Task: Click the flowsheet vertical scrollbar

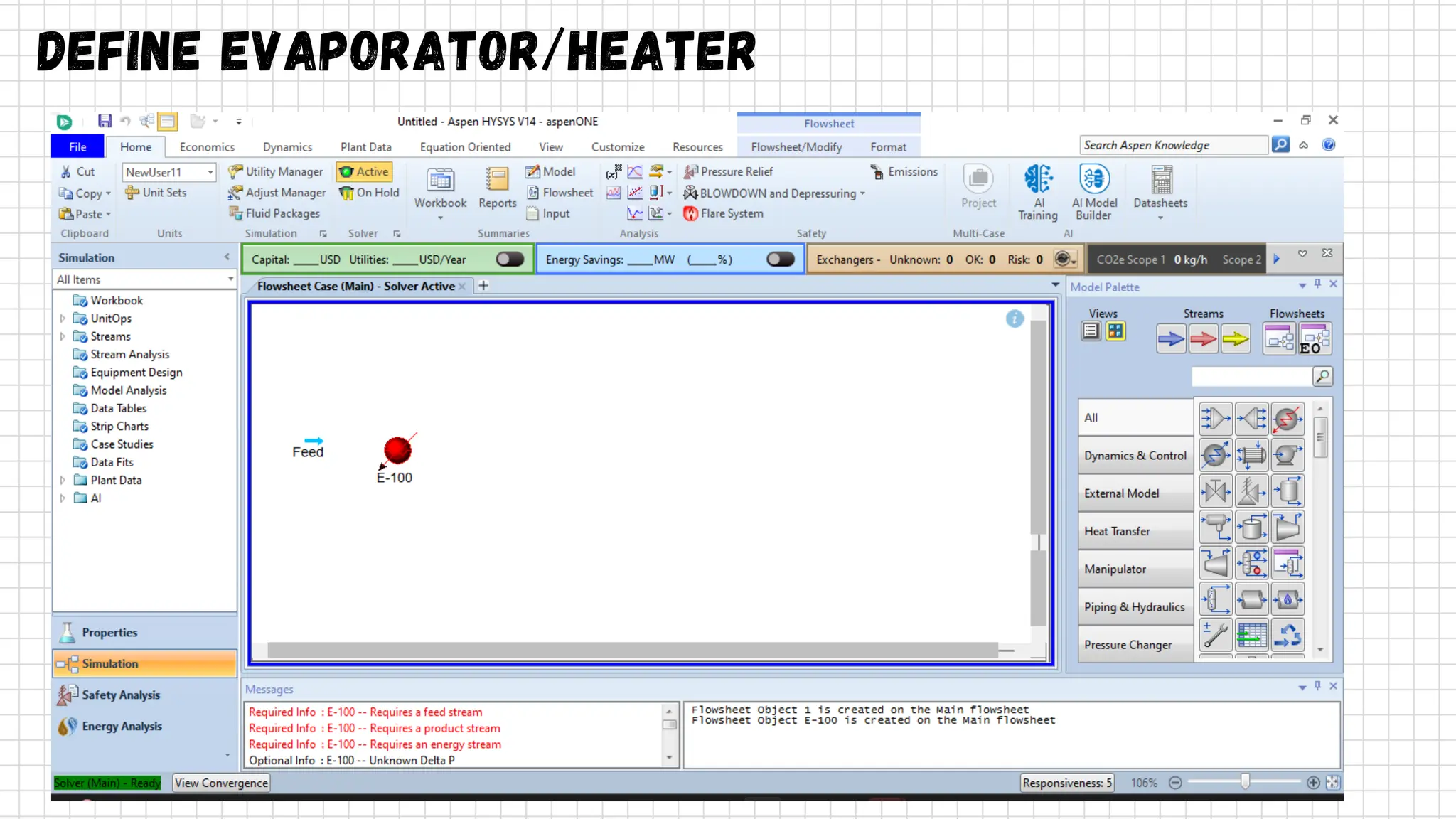Action: 1039,473
